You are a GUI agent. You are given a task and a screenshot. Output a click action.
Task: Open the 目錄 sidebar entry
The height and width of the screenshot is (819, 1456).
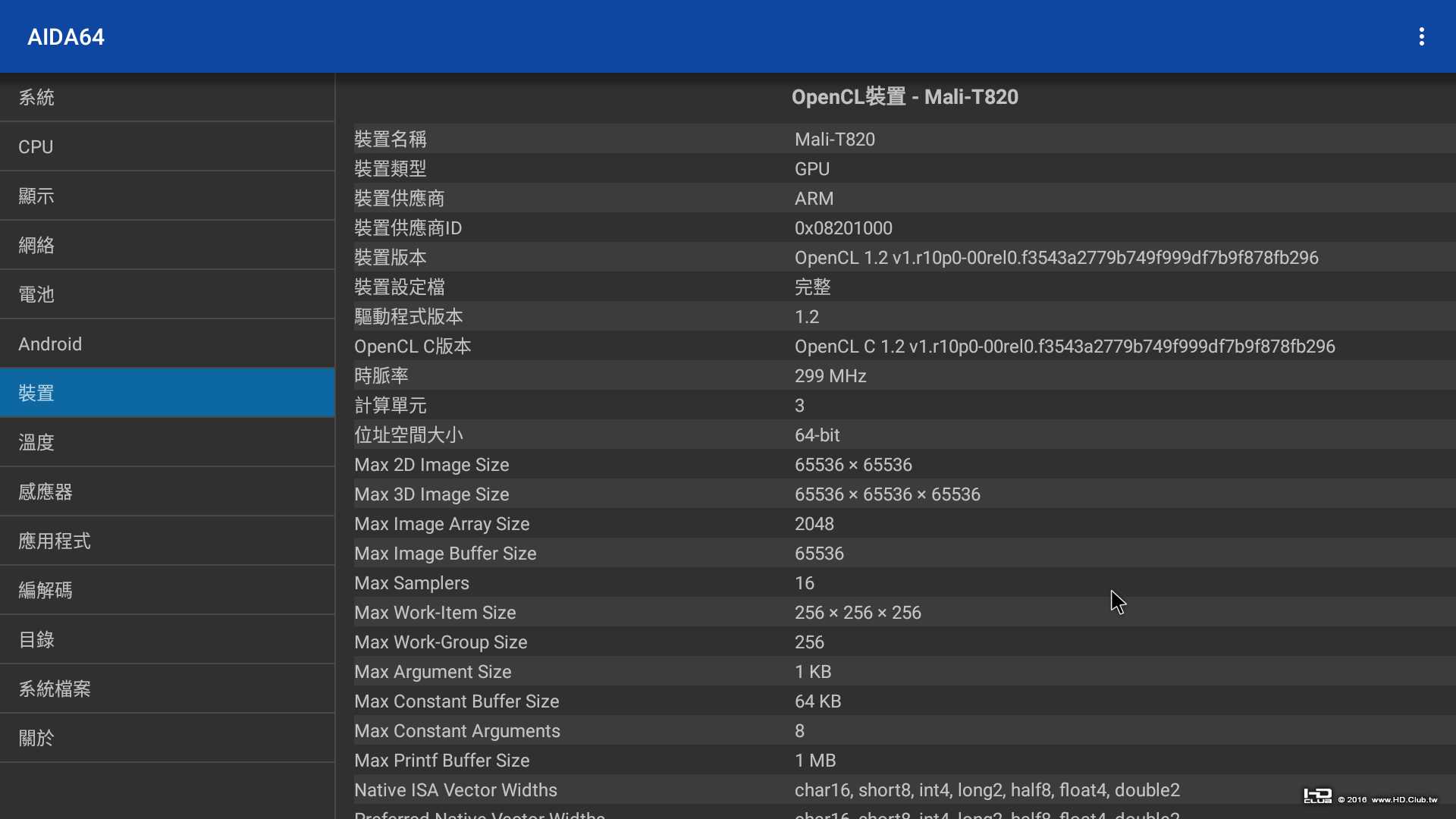(x=167, y=639)
